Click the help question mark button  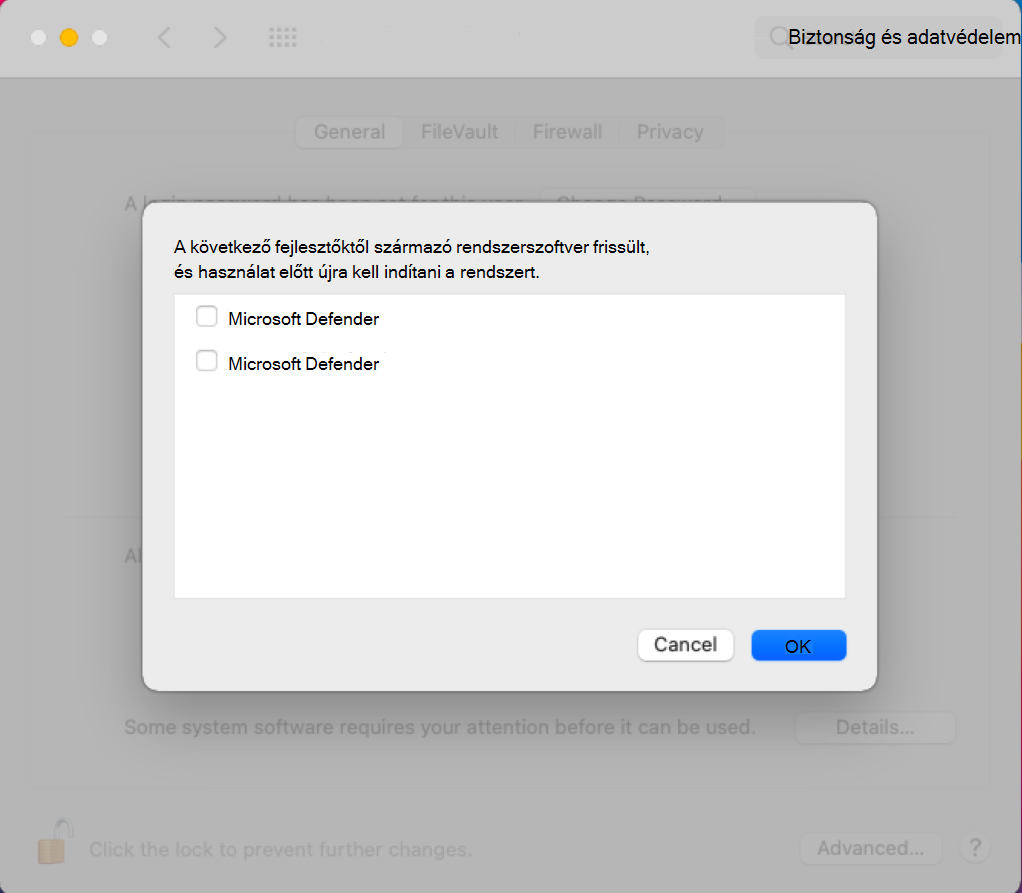(x=975, y=849)
